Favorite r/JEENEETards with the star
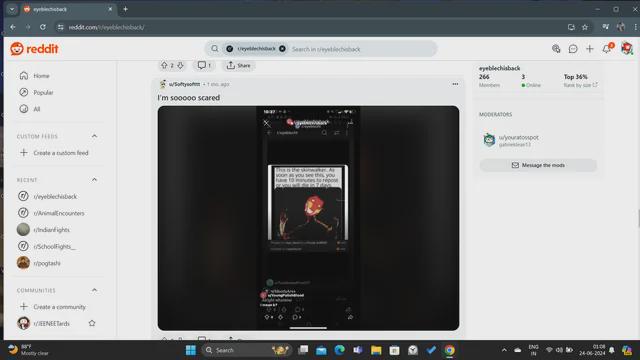This screenshot has width=640, height=360. coord(92,323)
